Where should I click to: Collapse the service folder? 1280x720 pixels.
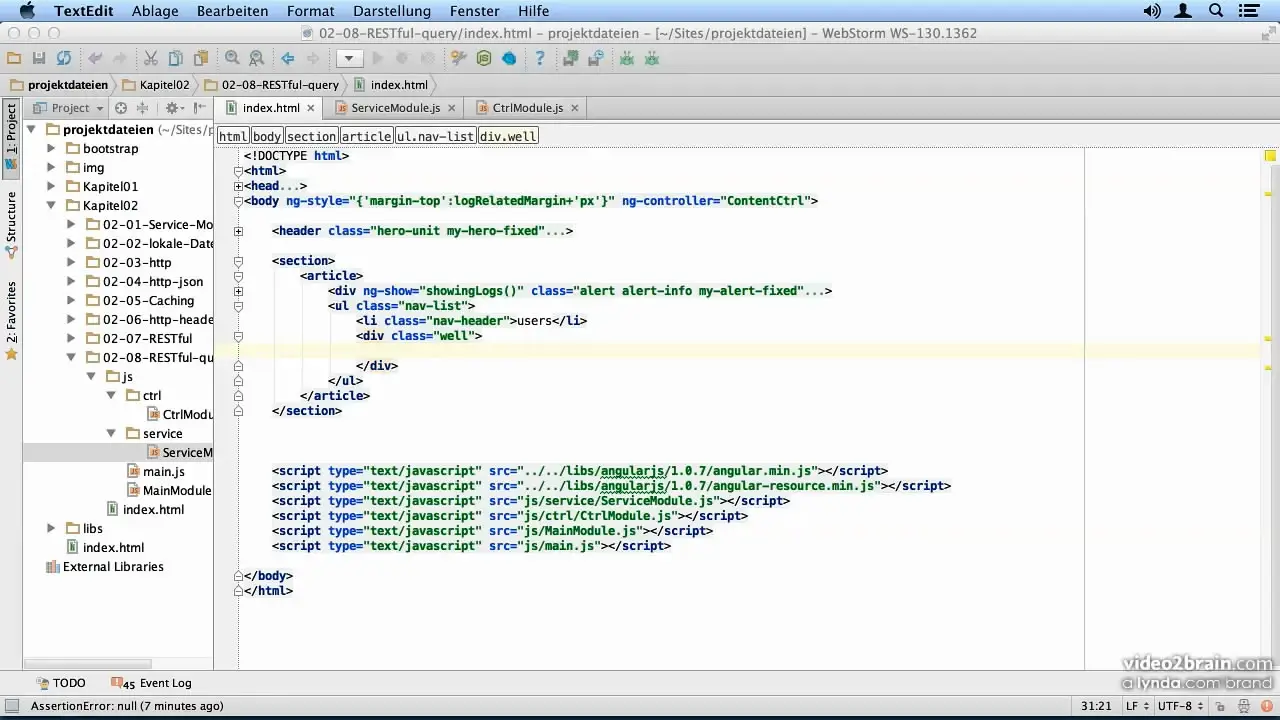(111, 433)
